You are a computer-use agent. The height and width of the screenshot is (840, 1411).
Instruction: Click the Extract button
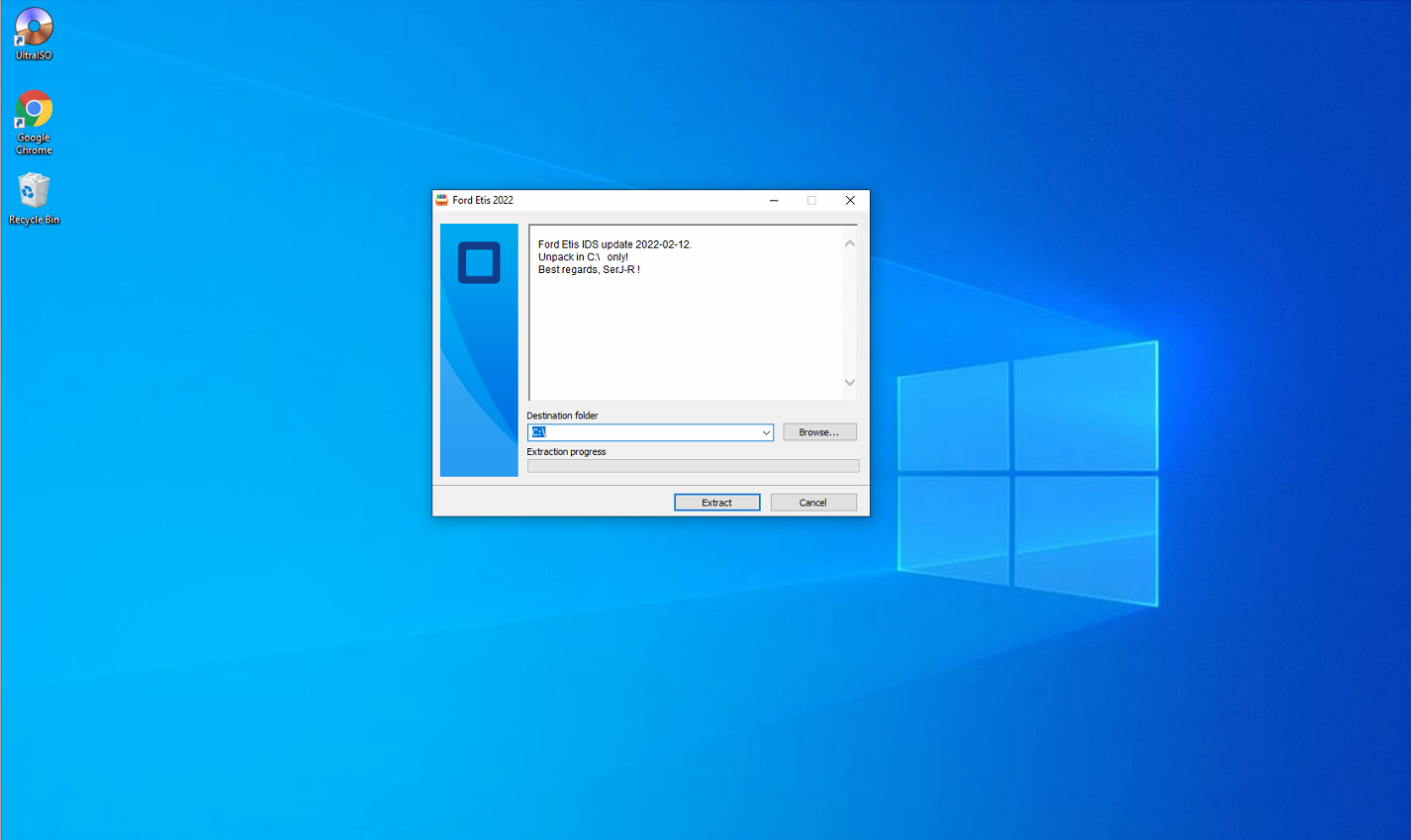(x=717, y=503)
